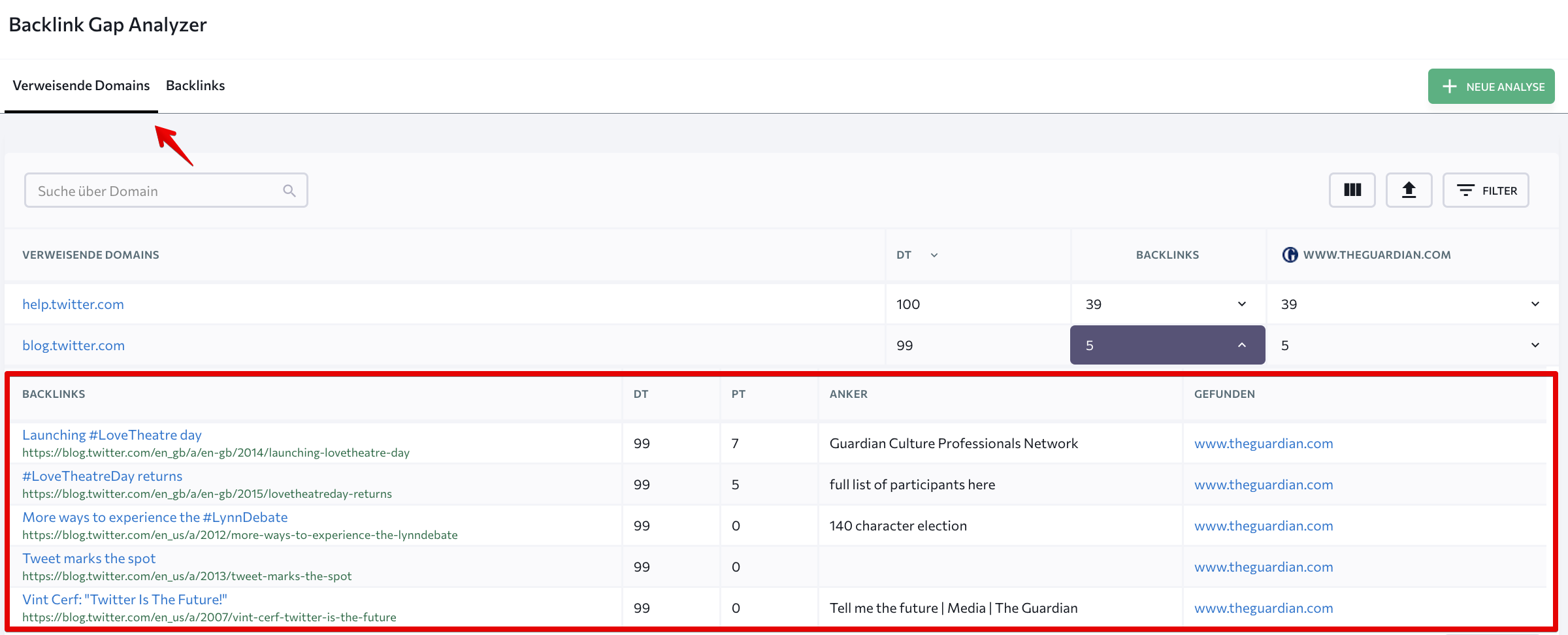This screenshot has height=635, width=1568.
Task: Open the columns layout icon button
Action: click(1352, 190)
